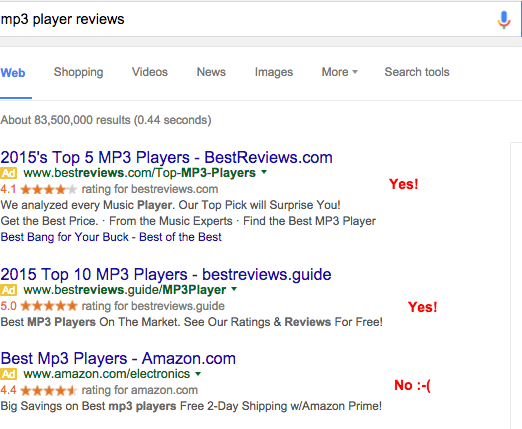
Task: Switch to the News tab
Action: point(211,72)
